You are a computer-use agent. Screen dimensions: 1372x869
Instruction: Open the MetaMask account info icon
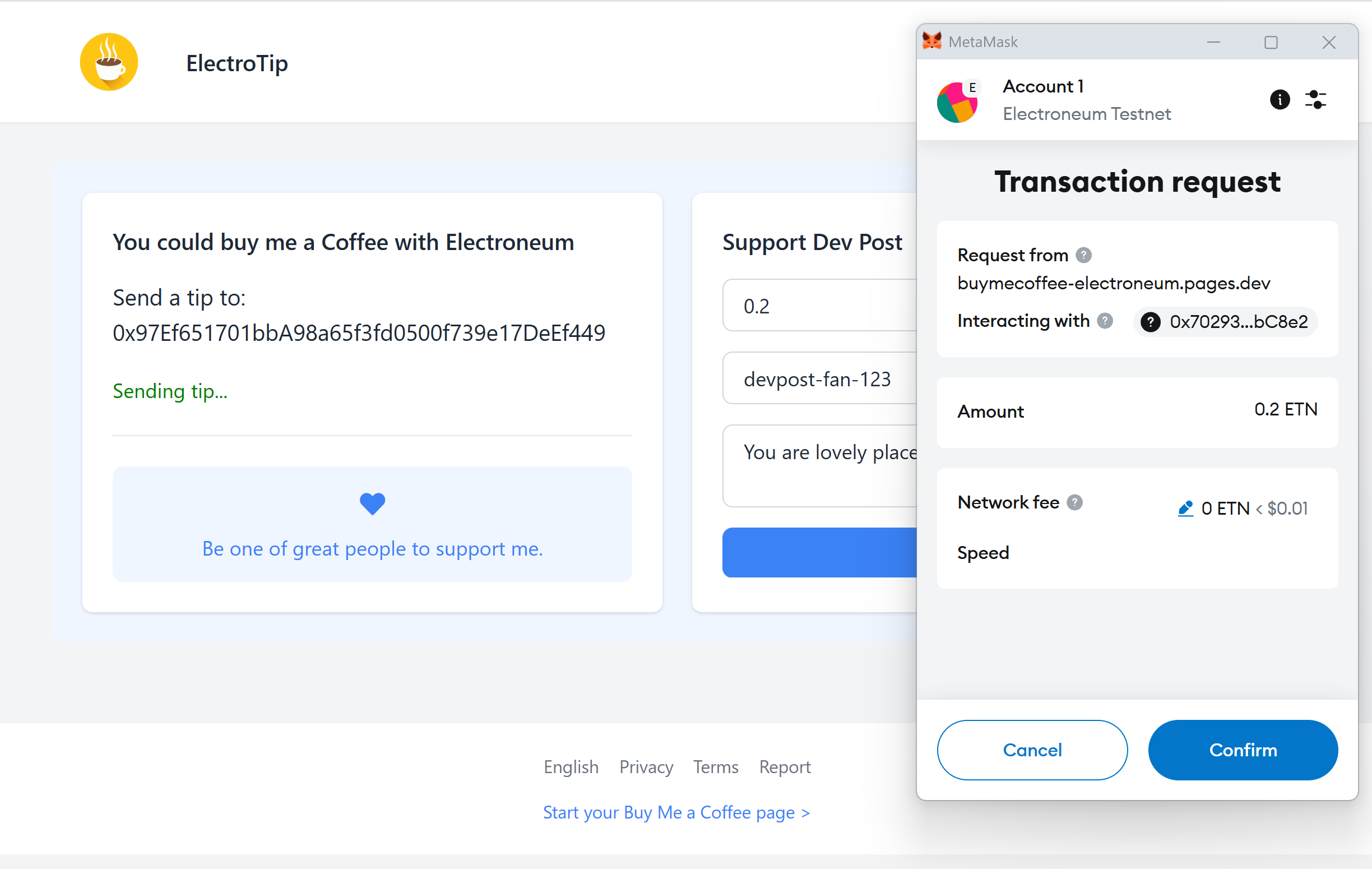(1280, 100)
